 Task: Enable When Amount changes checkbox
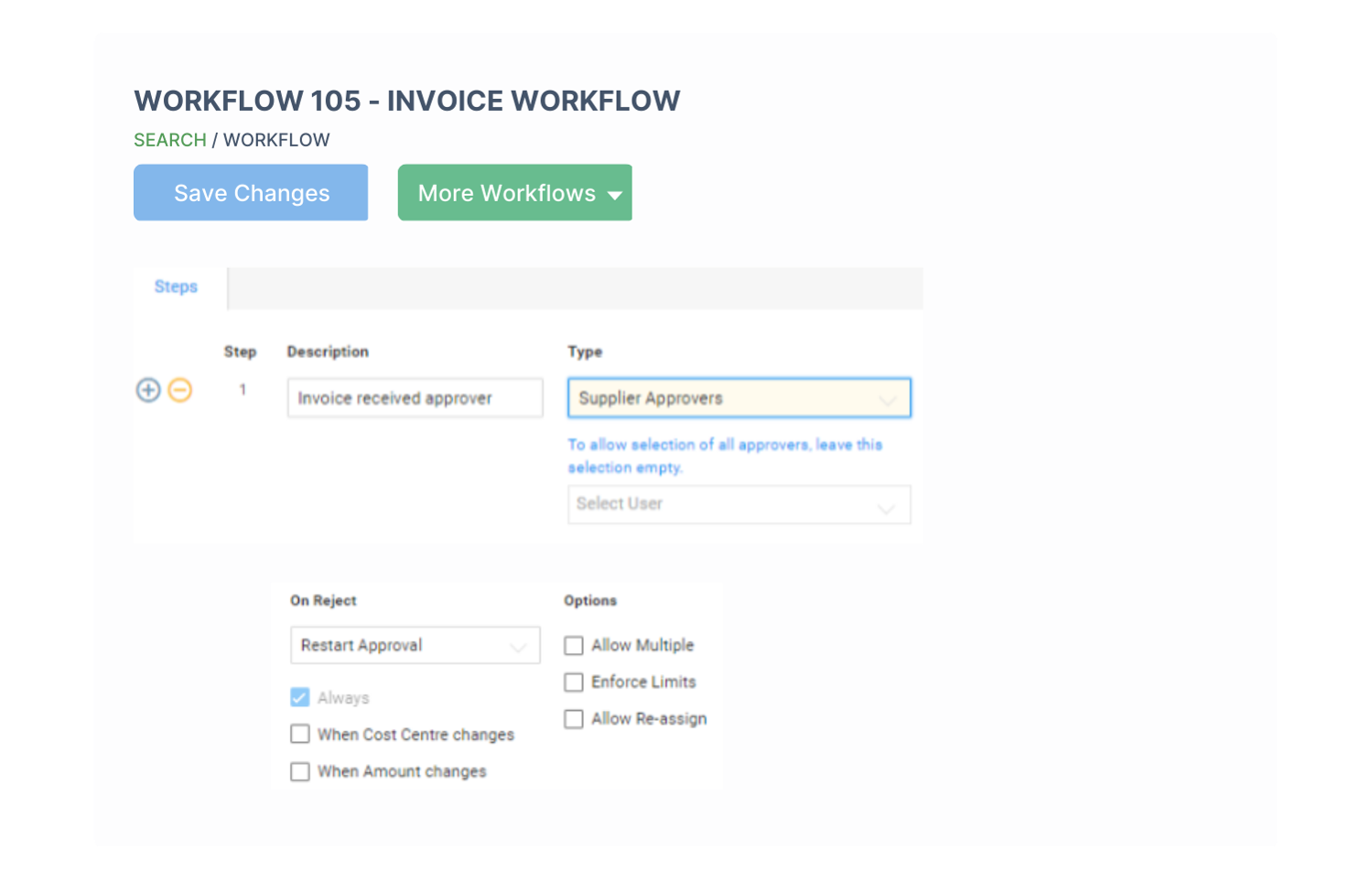click(x=300, y=772)
